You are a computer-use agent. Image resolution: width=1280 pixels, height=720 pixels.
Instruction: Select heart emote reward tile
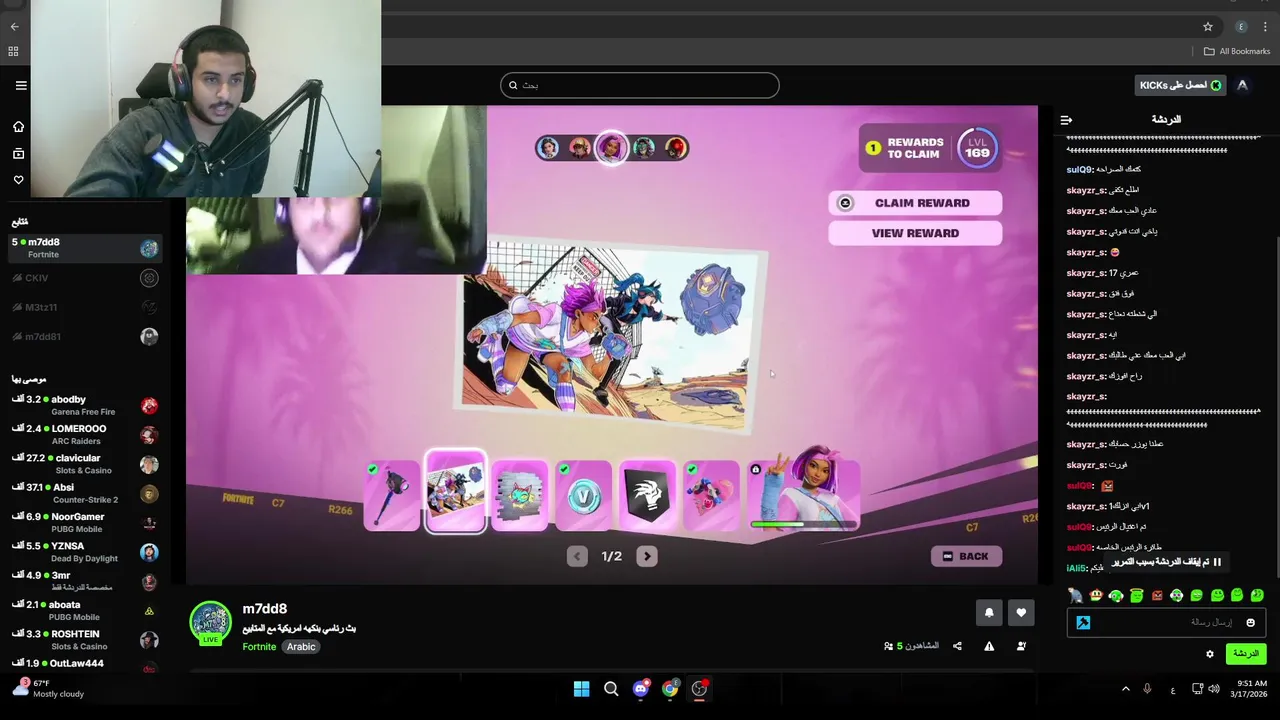712,494
